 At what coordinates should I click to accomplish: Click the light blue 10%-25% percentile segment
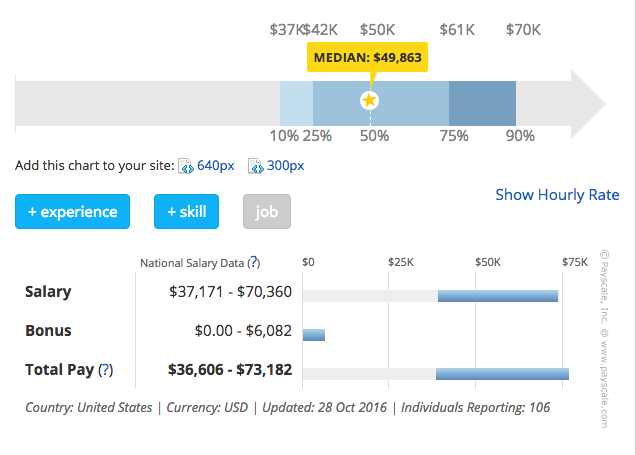[296, 104]
